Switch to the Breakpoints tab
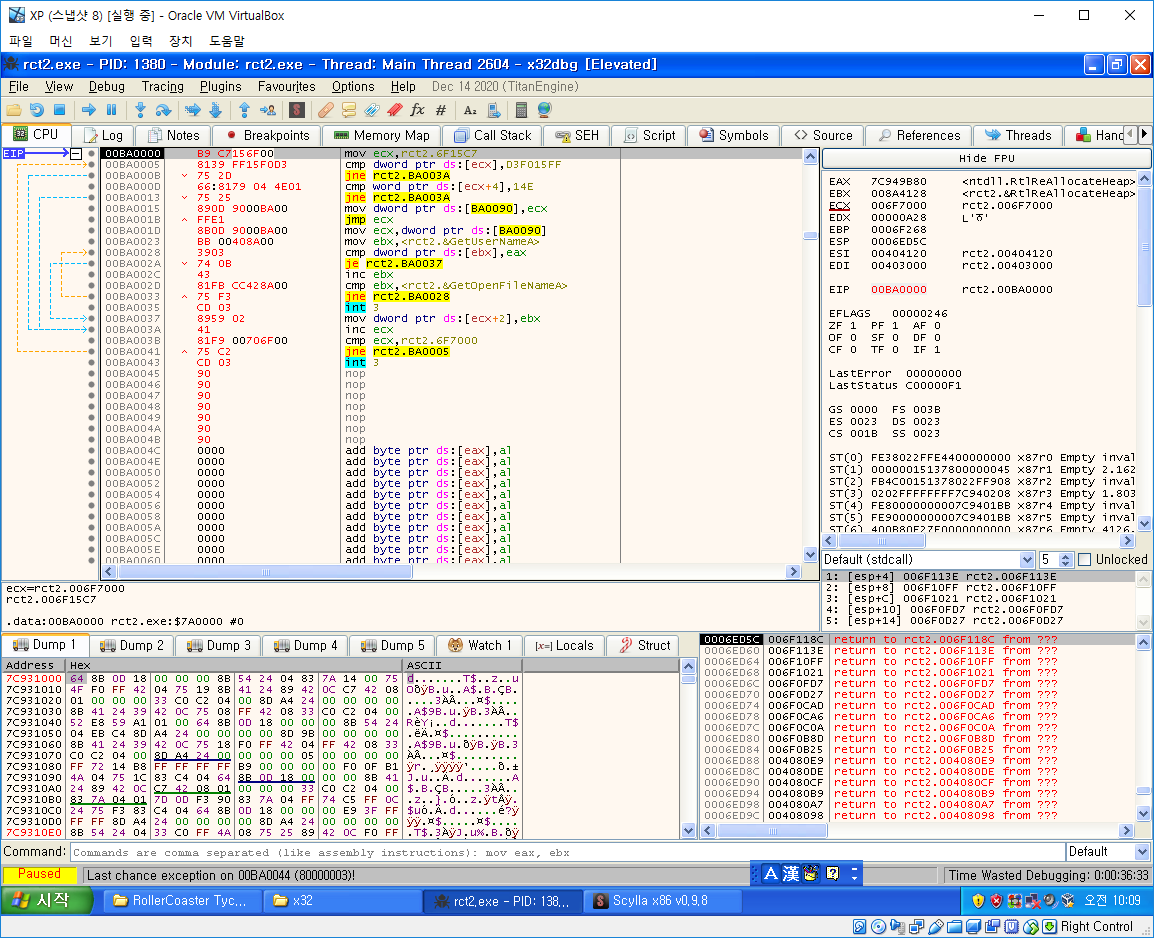 pos(267,135)
